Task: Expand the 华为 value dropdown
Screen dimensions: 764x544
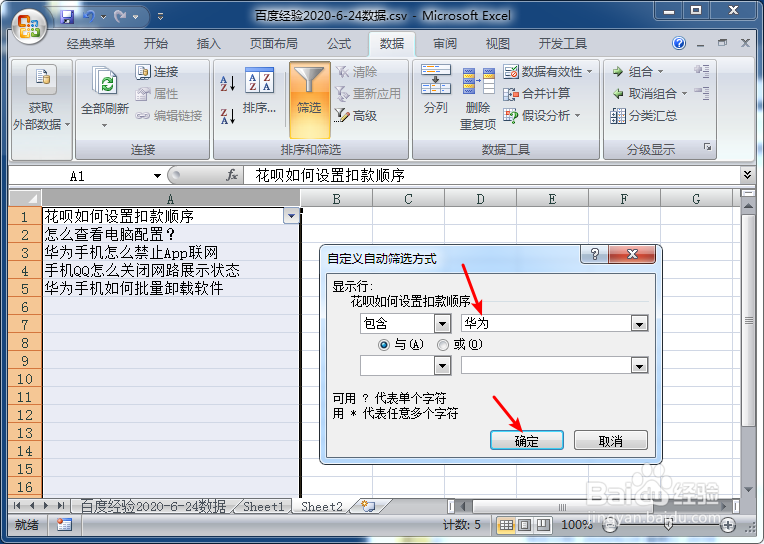Action: click(x=639, y=323)
